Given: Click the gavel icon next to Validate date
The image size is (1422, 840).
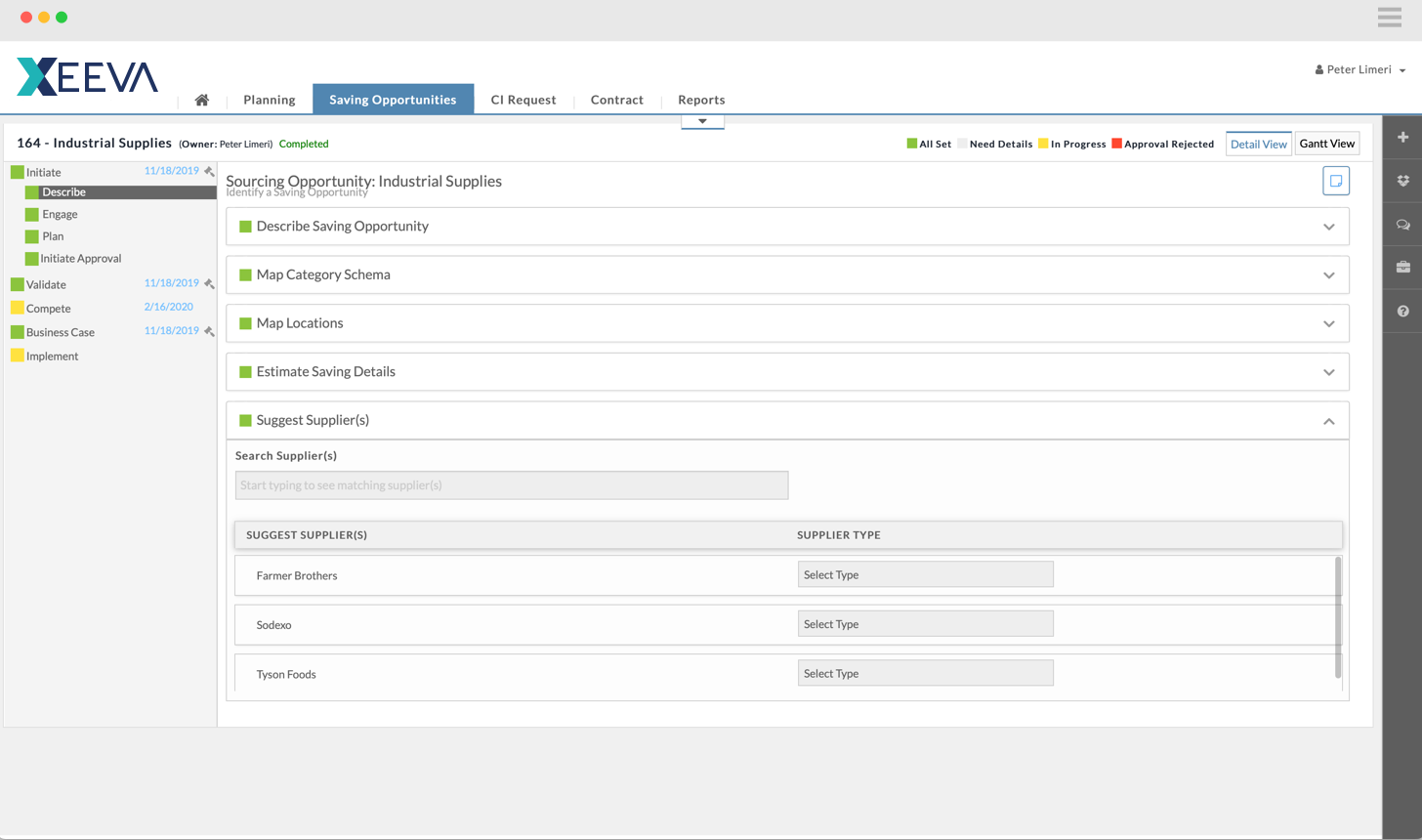Looking at the screenshot, I should [x=209, y=283].
